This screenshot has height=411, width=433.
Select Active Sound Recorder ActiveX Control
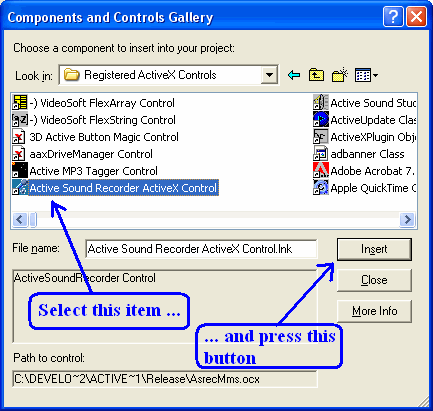click(115, 188)
